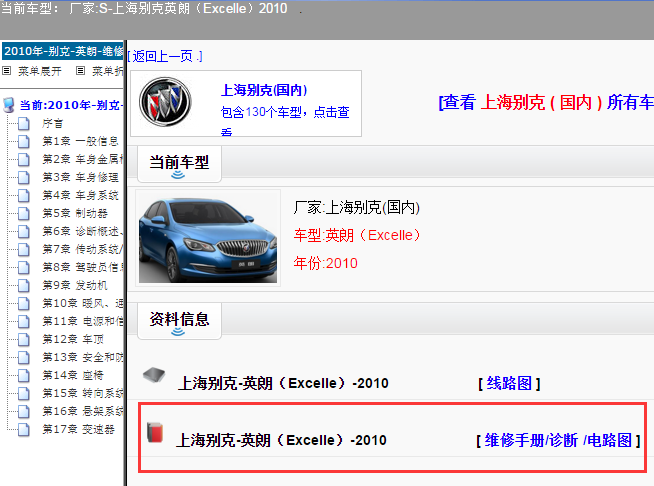Select tree root 当前:2010年-别克
This screenshot has height=486, width=654.
pyautogui.click(x=71, y=105)
